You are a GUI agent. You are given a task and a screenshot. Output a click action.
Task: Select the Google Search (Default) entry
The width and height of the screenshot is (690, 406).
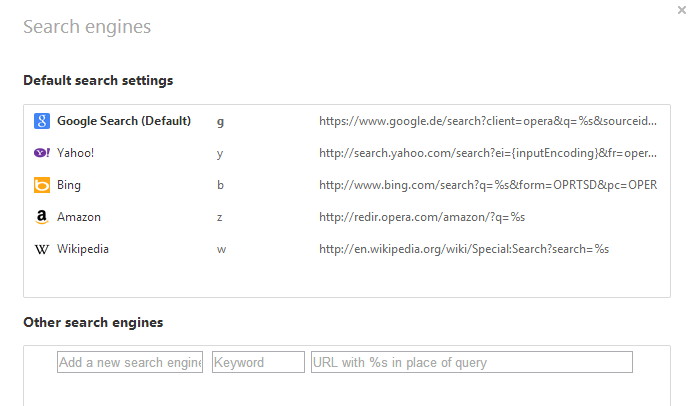(x=124, y=121)
